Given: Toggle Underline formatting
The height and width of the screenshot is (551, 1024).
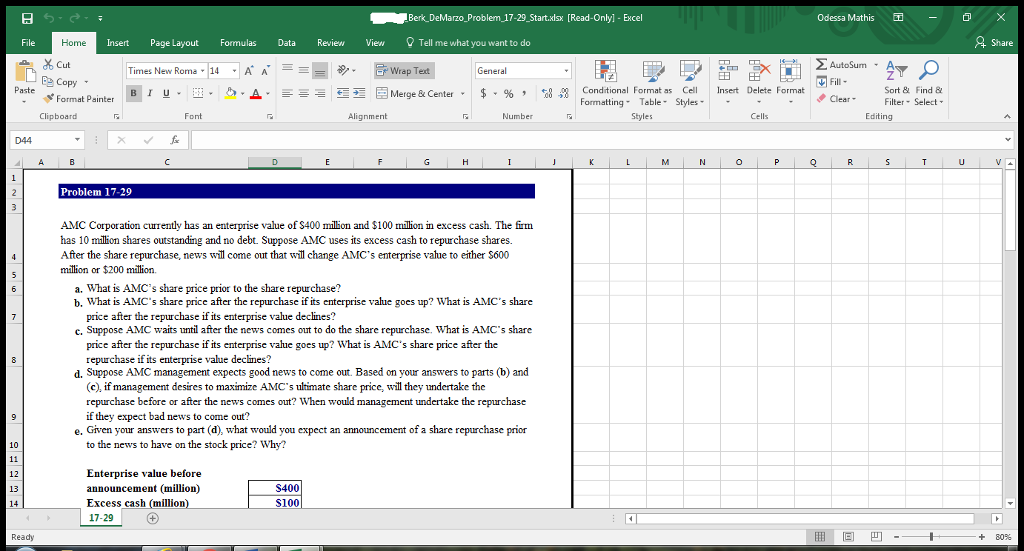Looking at the screenshot, I should (x=166, y=93).
